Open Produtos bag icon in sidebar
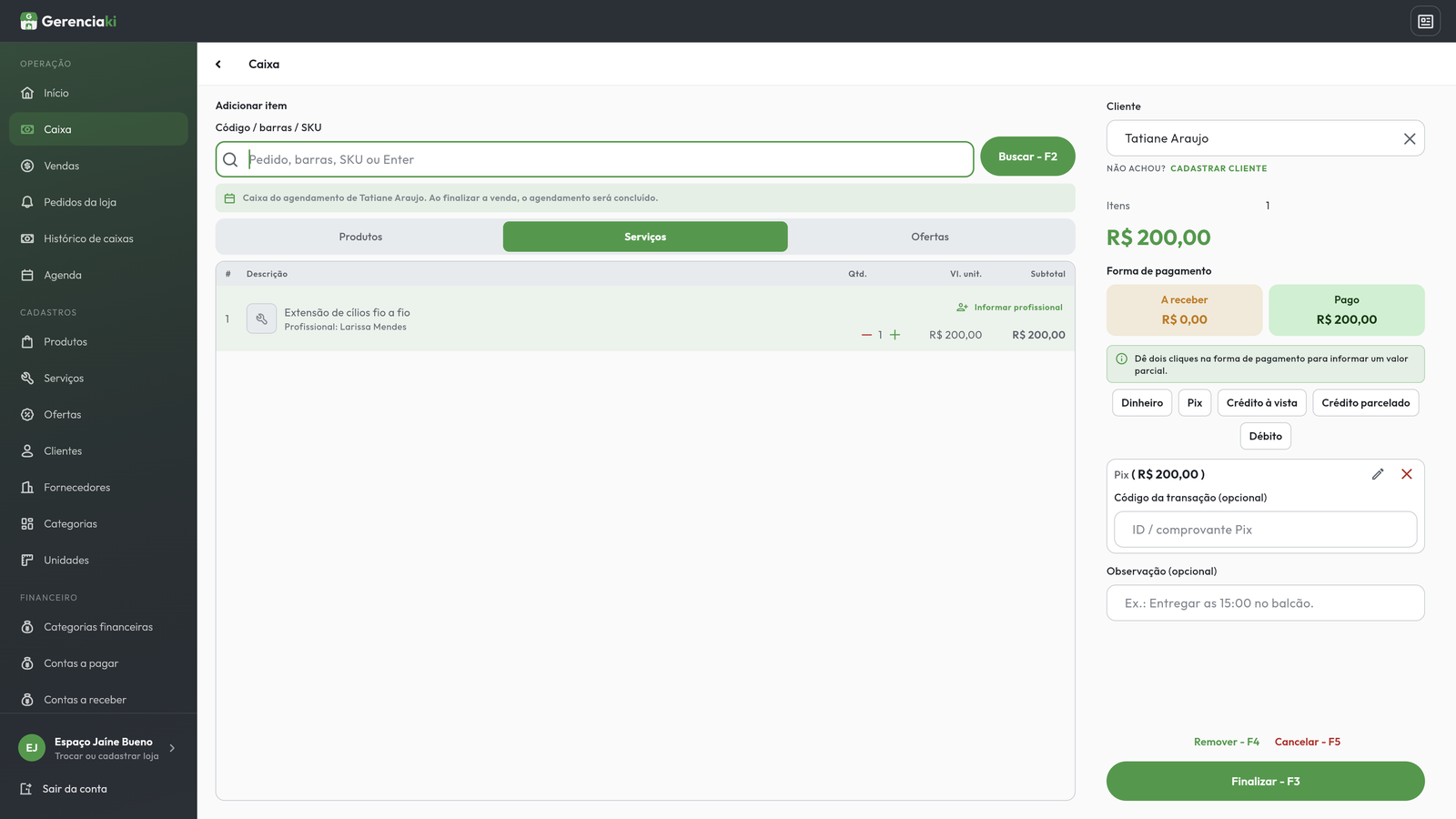The image size is (1456, 819). coord(27,341)
